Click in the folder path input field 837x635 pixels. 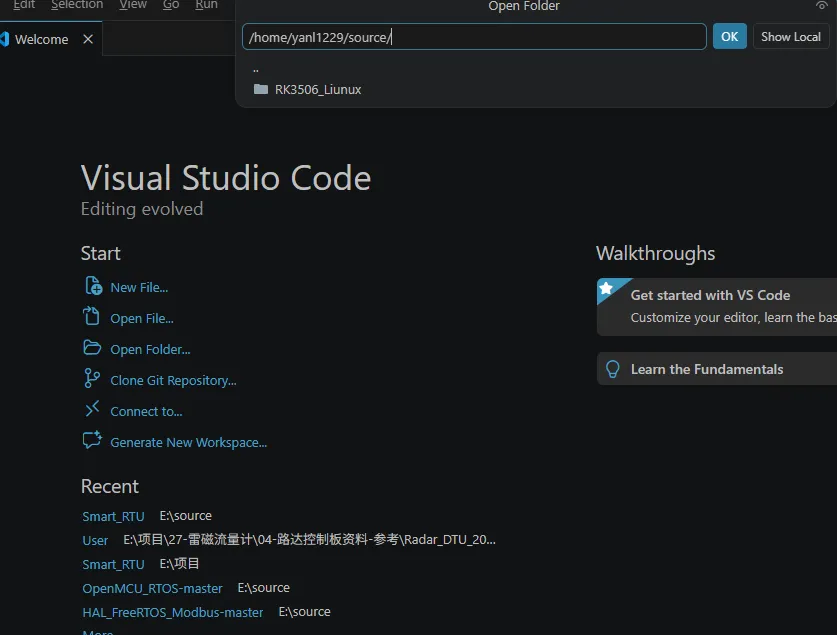tap(474, 37)
